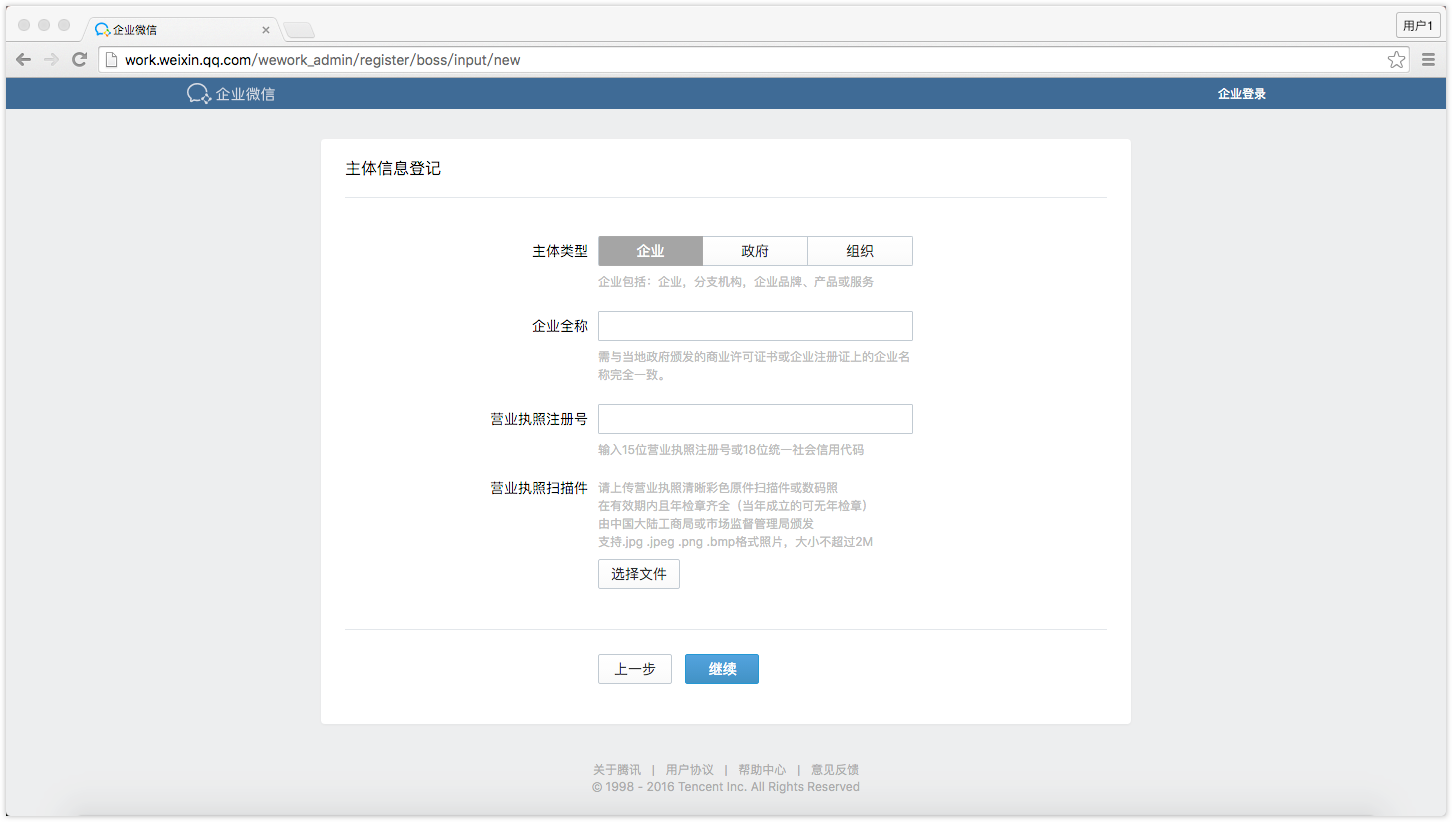The height and width of the screenshot is (822, 1452).
Task: Open the browser hamburger menu
Action: tap(1428, 59)
